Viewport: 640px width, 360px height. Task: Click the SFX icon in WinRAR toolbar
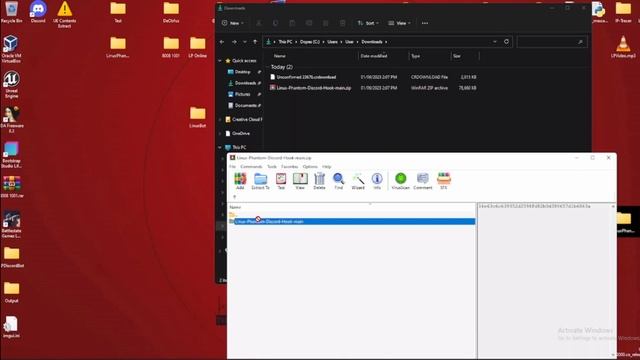pyautogui.click(x=444, y=181)
